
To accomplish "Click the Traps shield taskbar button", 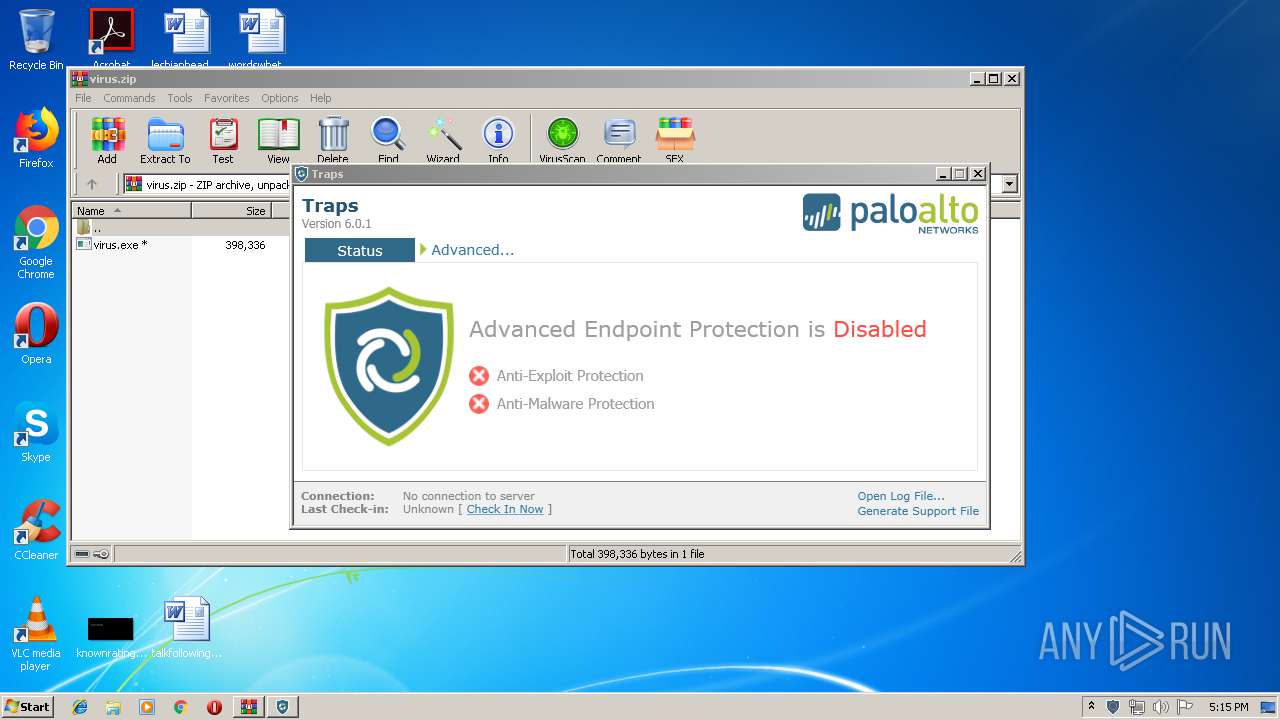I will point(282,707).
